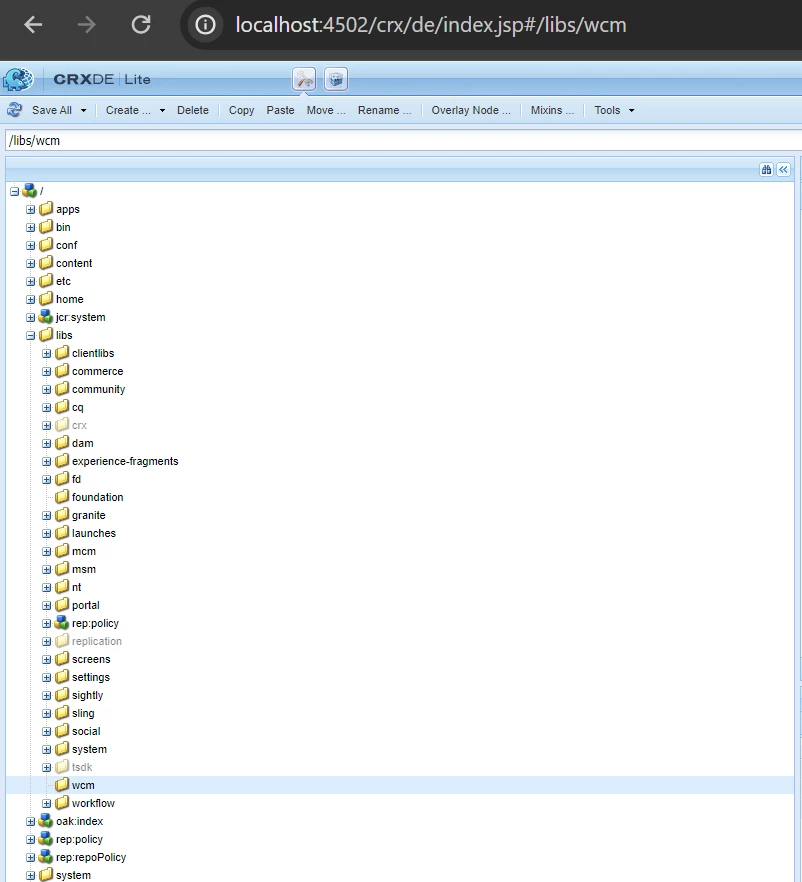The height and width of the screenshot is (882, 802).
Task: Select the replication tree label
Action: coord(97,641)
